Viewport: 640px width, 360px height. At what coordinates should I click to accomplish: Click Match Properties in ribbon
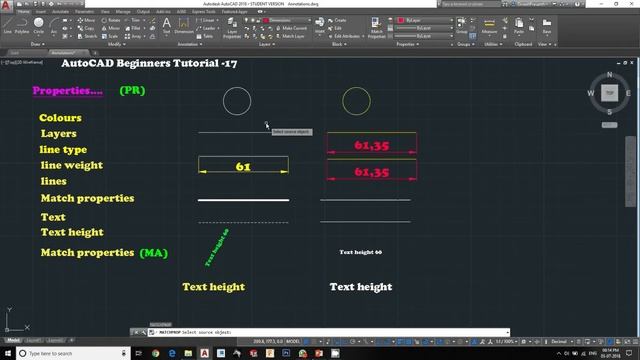(x=376, y=28)
